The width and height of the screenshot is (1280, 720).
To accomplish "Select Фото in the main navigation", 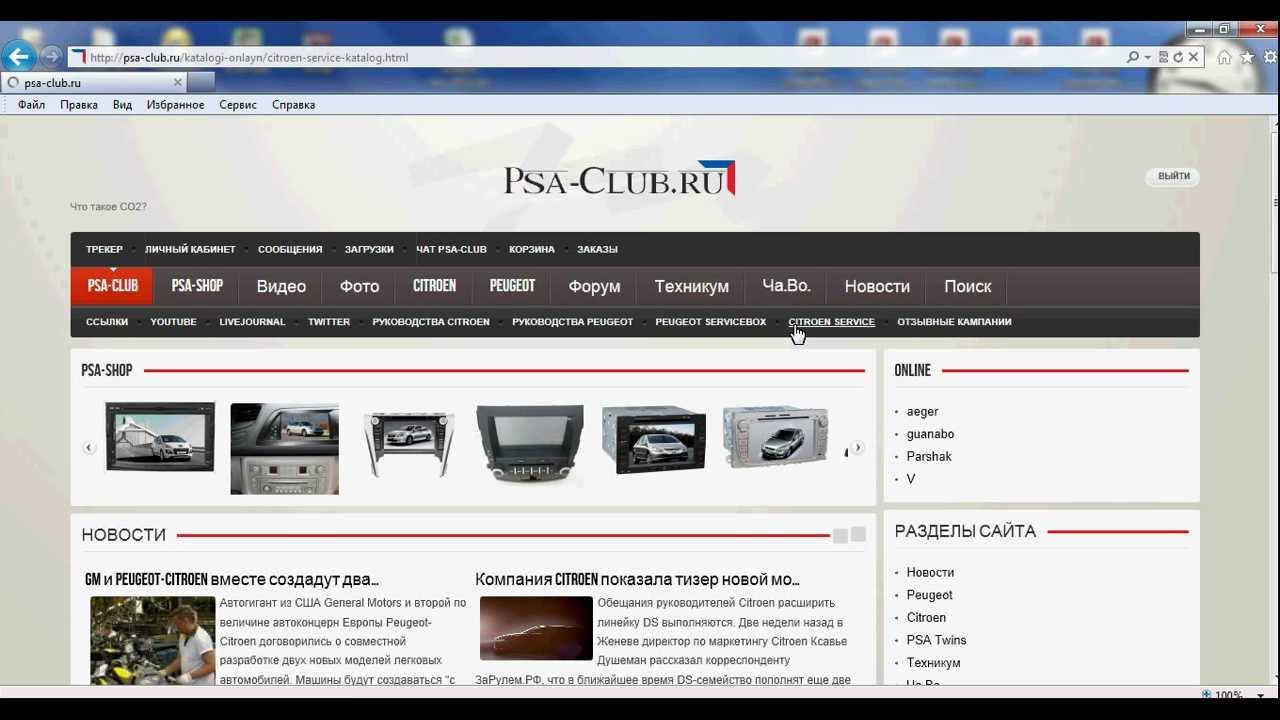I will (x=359, y=286).
